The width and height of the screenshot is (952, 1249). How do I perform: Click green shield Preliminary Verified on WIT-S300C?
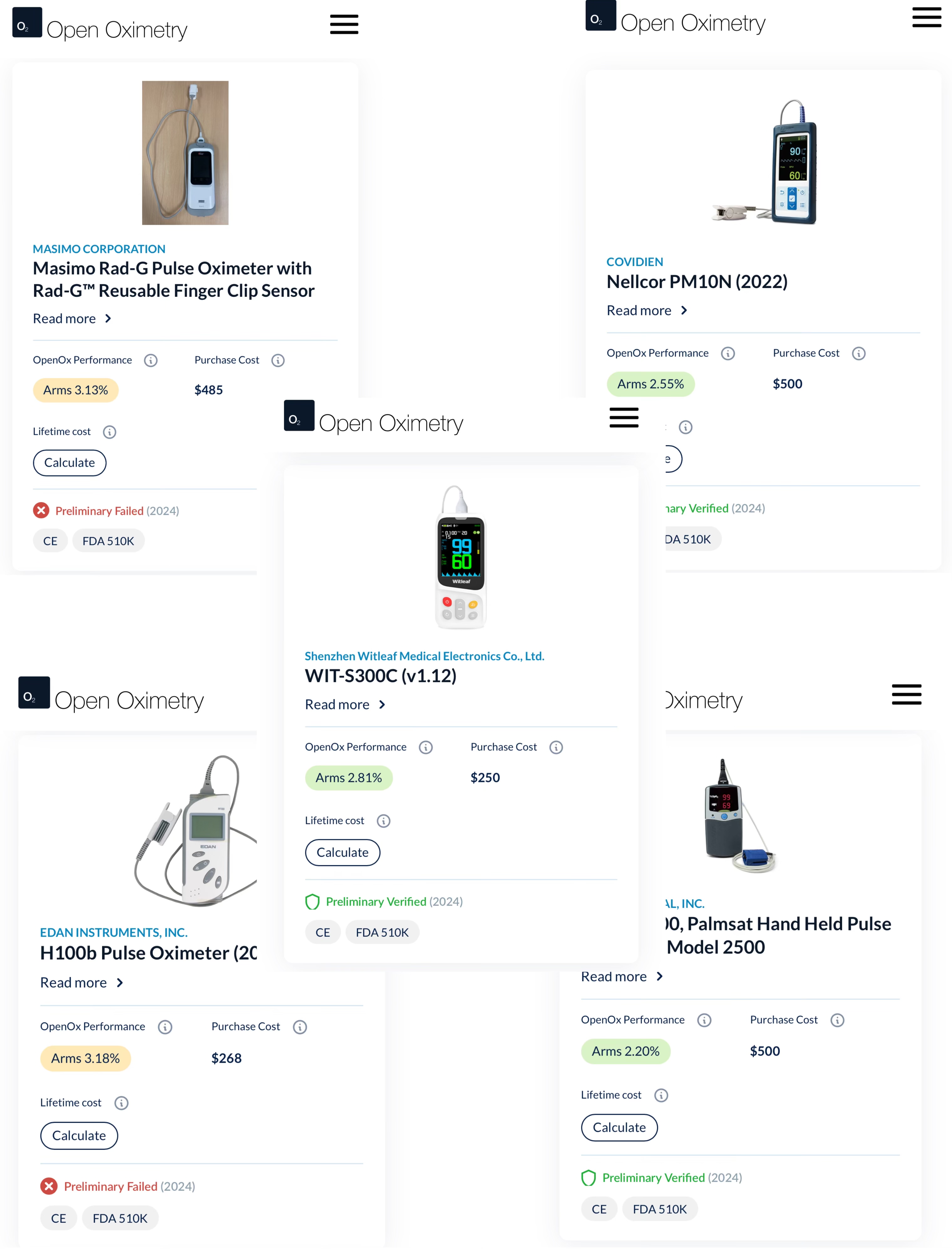[x=312, y=902]
